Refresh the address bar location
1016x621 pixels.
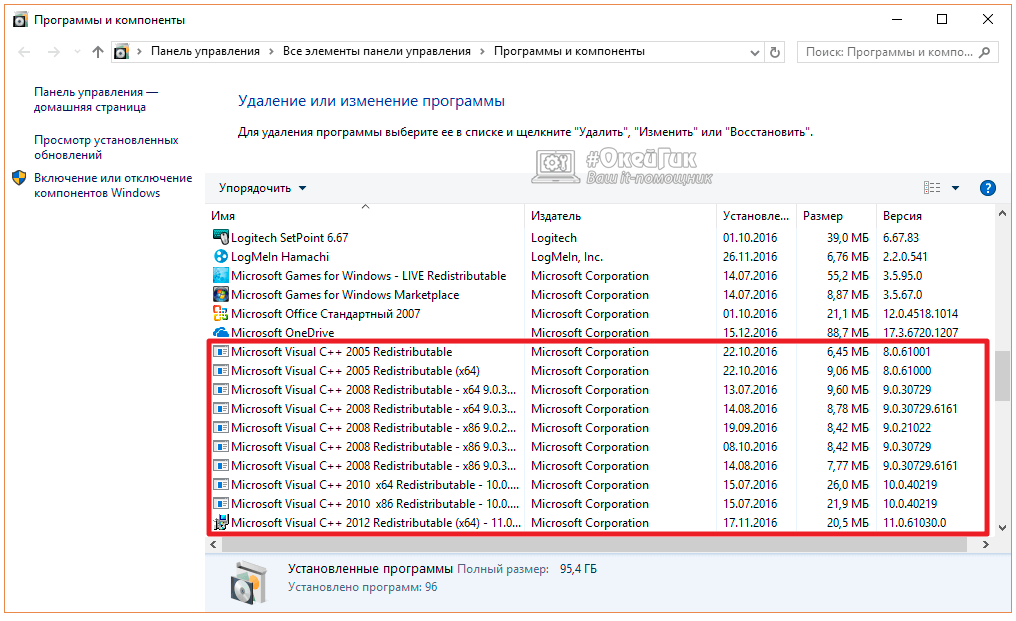coord(774,52)
